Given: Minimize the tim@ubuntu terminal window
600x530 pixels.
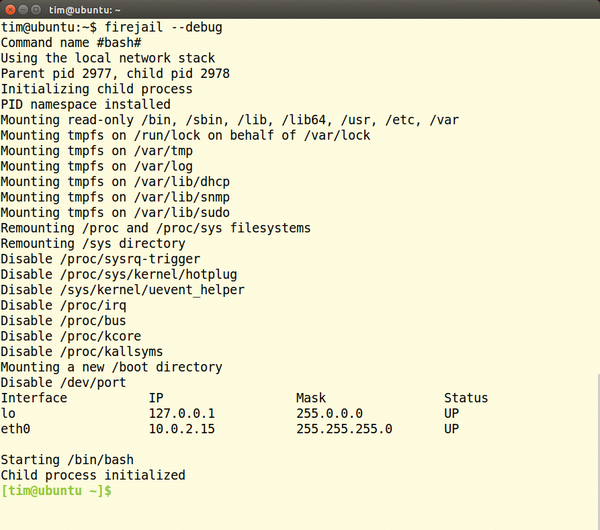Looking at the screenshot, I should 23,10.
